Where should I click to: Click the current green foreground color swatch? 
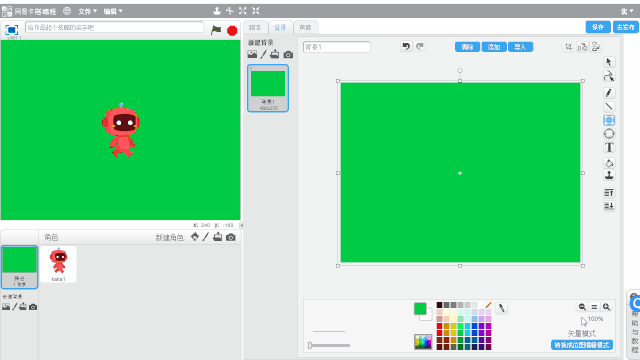(420, 309)
